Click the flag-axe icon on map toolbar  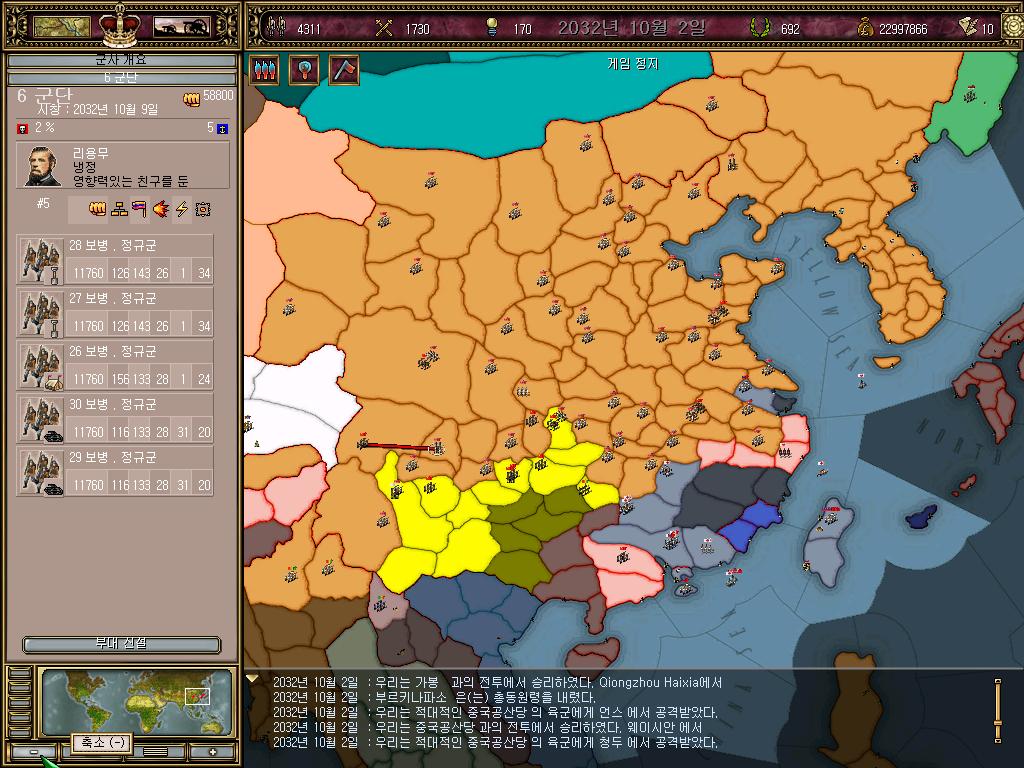tap(344, 69)
